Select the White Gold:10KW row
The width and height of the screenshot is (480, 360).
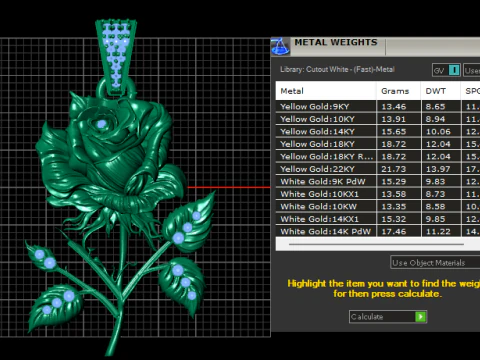click(378, 206)
